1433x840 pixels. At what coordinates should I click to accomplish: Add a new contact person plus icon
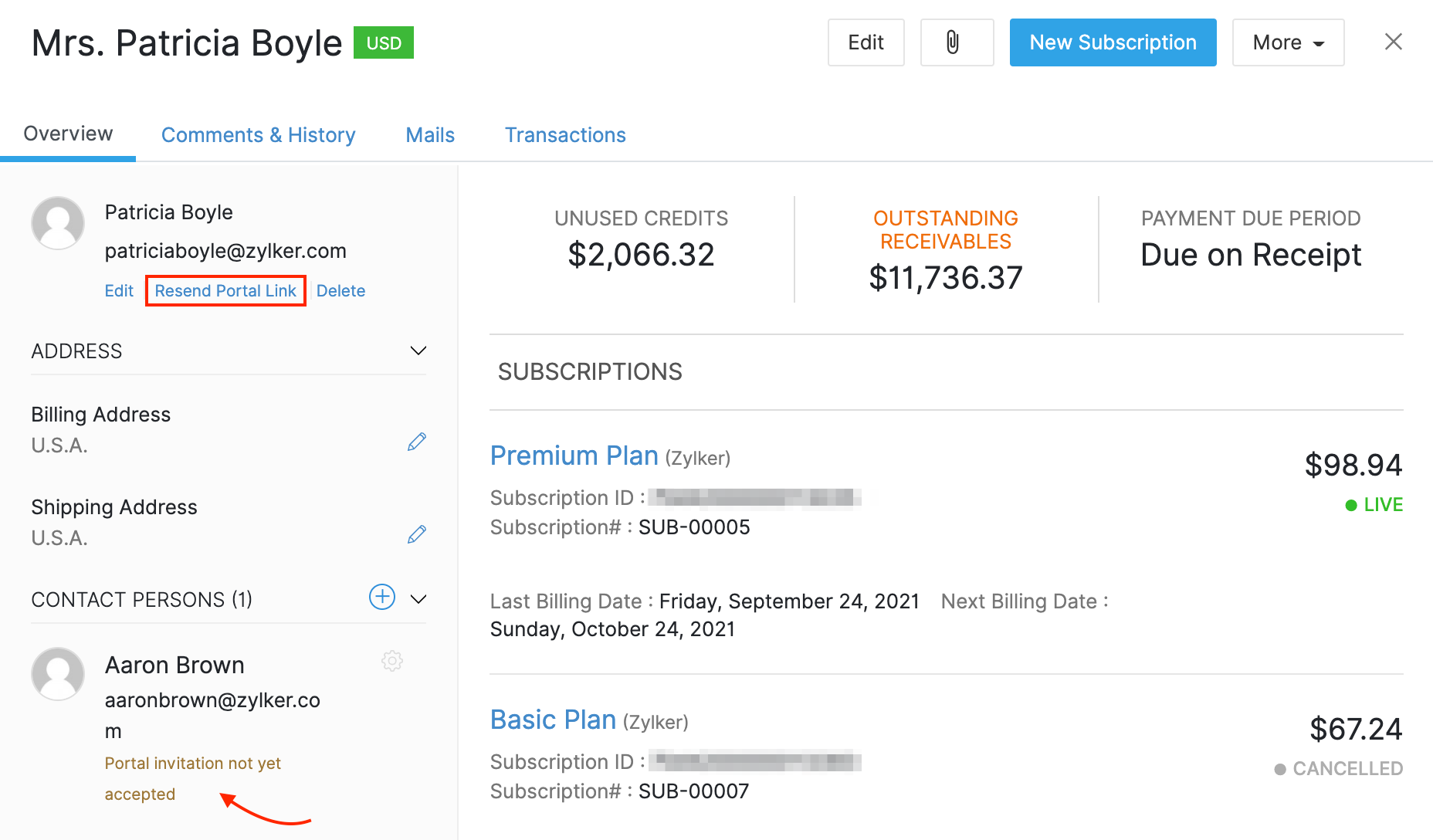point(382,597)
